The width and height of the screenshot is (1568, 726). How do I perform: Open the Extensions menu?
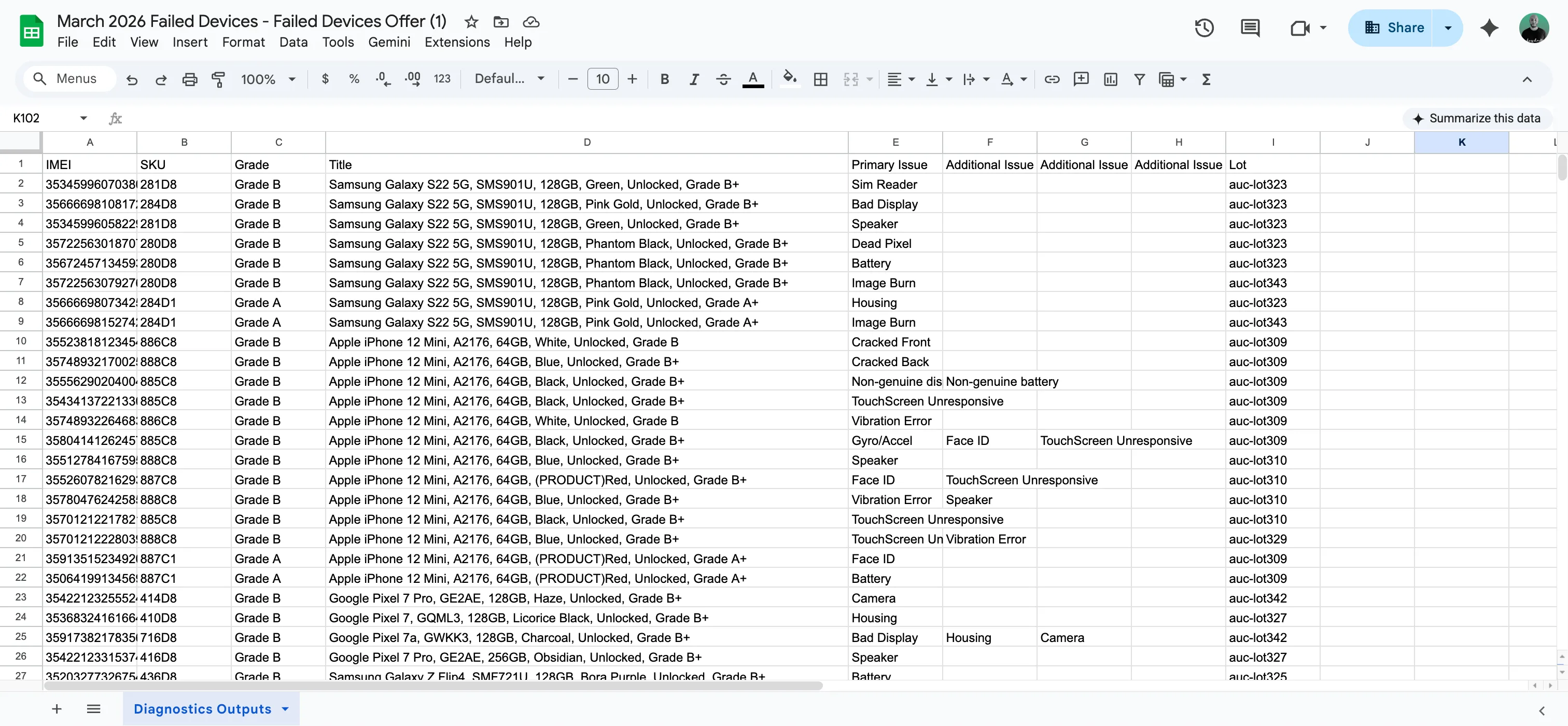point(457,42)
